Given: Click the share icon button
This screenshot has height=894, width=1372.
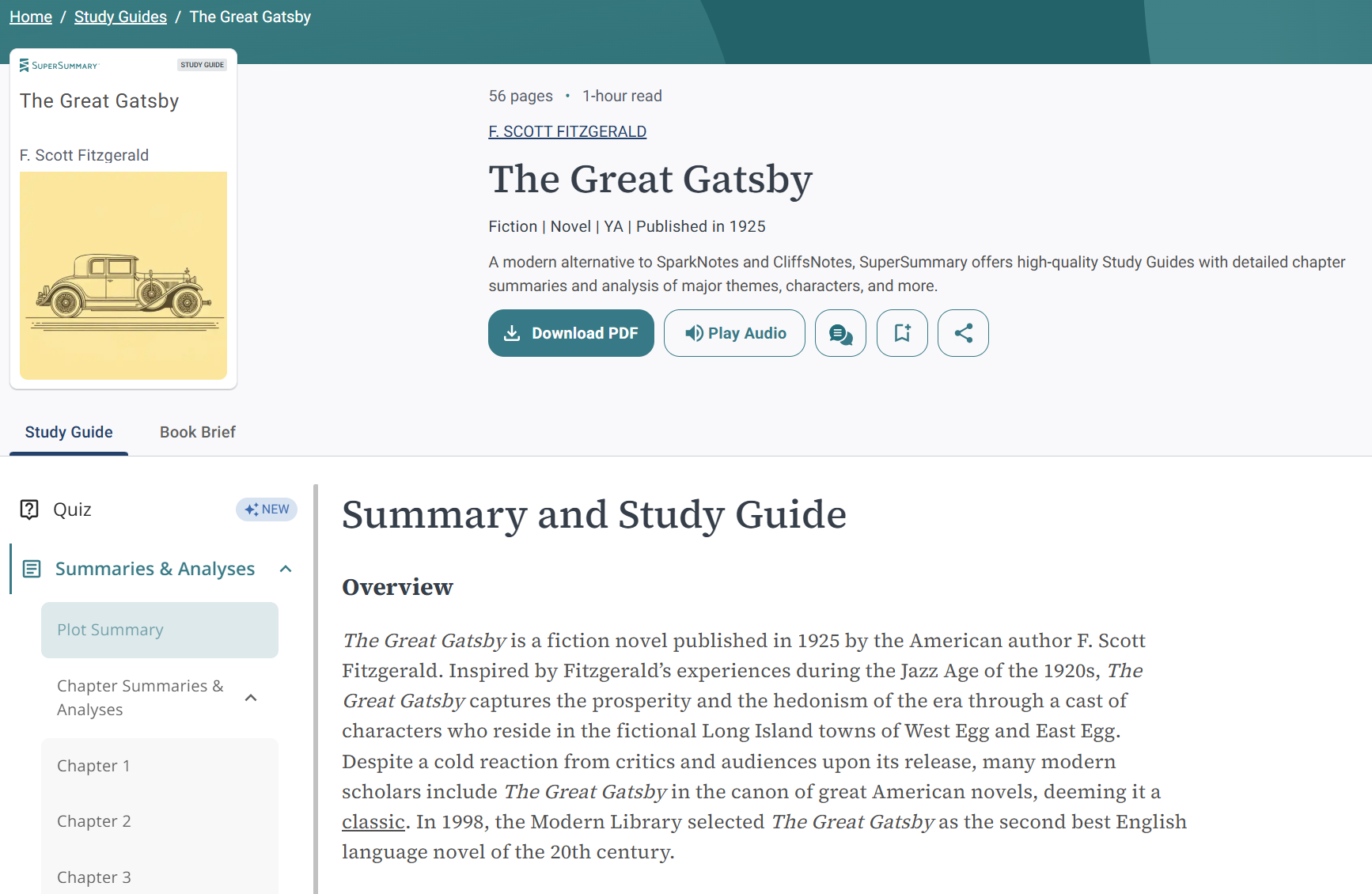Looking at the screenshot, I should (963, 333).
